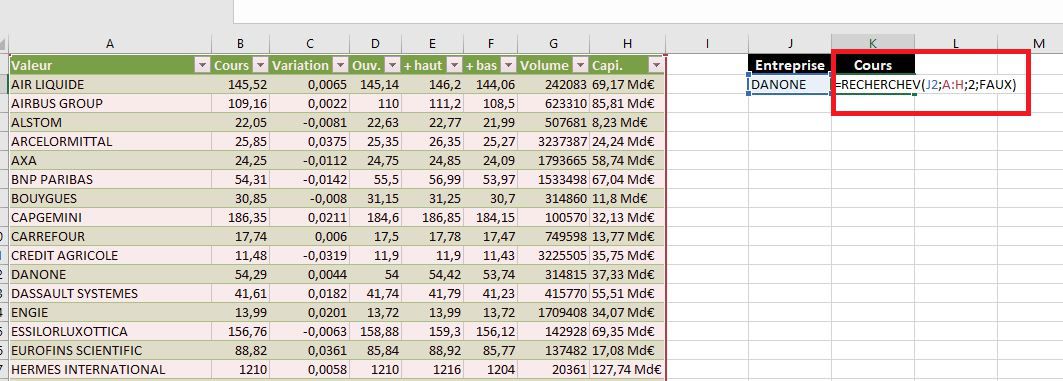Open the Cours column filter dropdown
The height and width of the screenshot is (381, 1063).
click(260, 66)
